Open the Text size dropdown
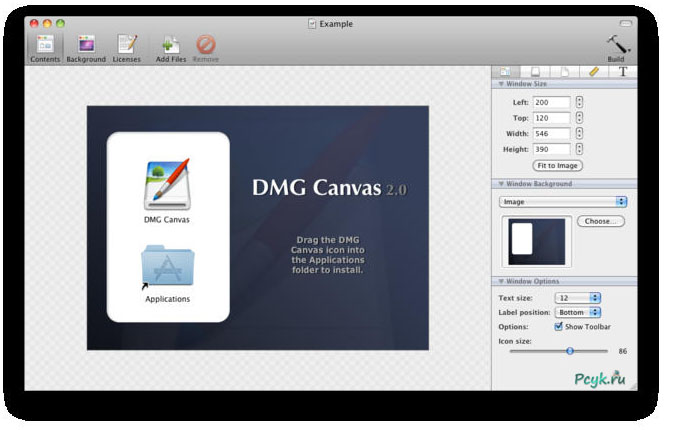The width and height of the screenshot is (677, 430). [x=577, y=298]
